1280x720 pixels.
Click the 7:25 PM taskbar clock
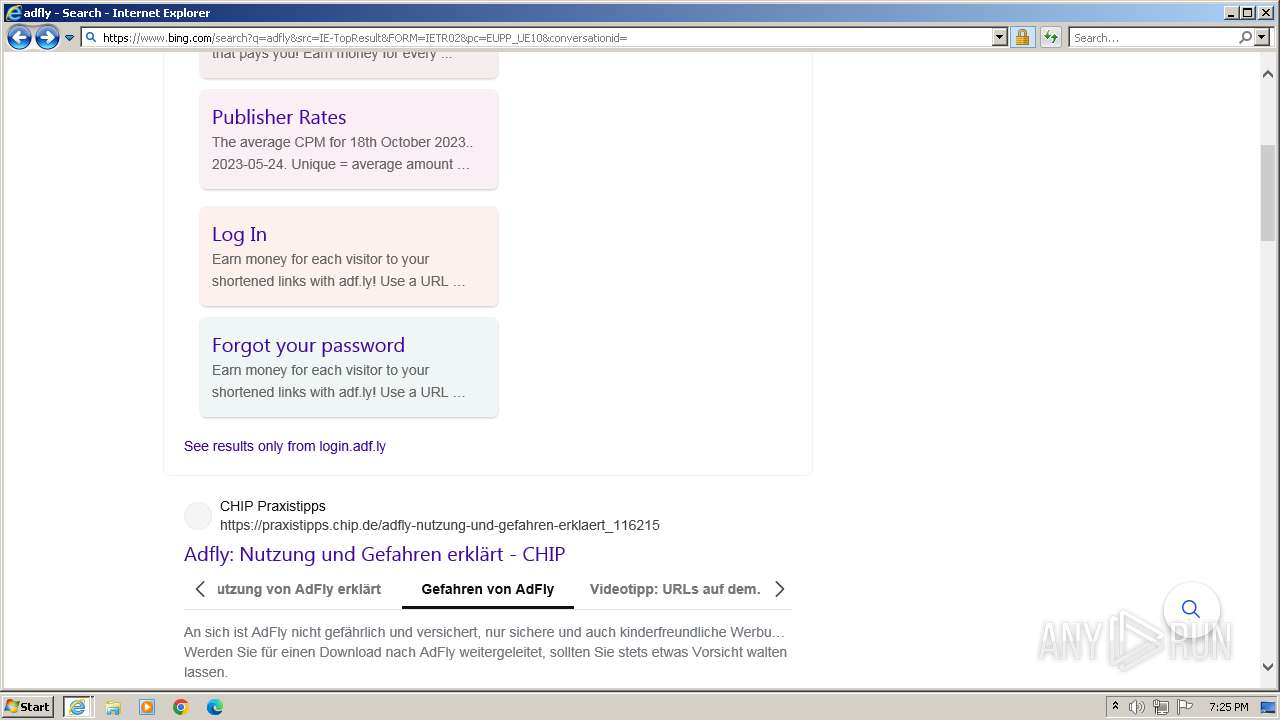(1228, 707)
